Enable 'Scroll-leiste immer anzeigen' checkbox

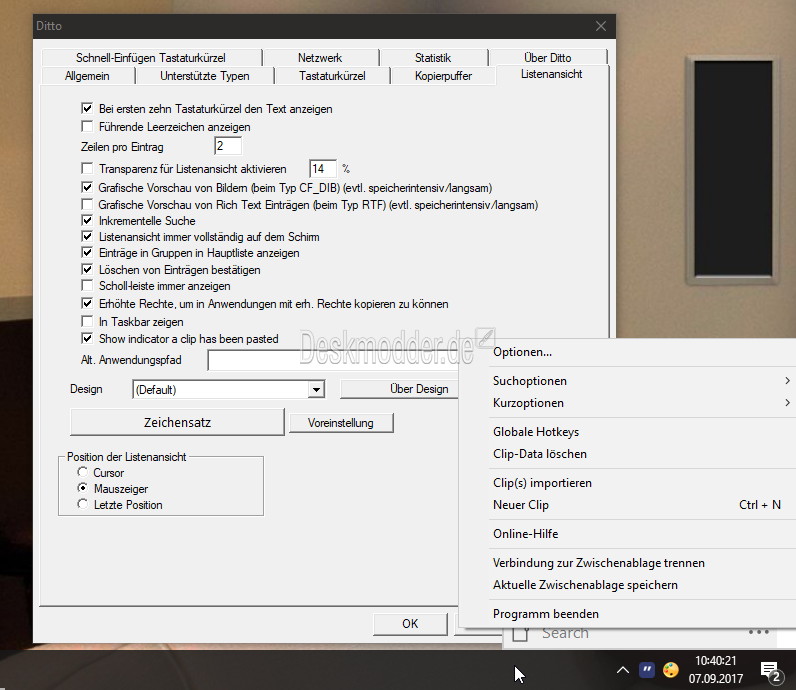[x=87, y=286]
